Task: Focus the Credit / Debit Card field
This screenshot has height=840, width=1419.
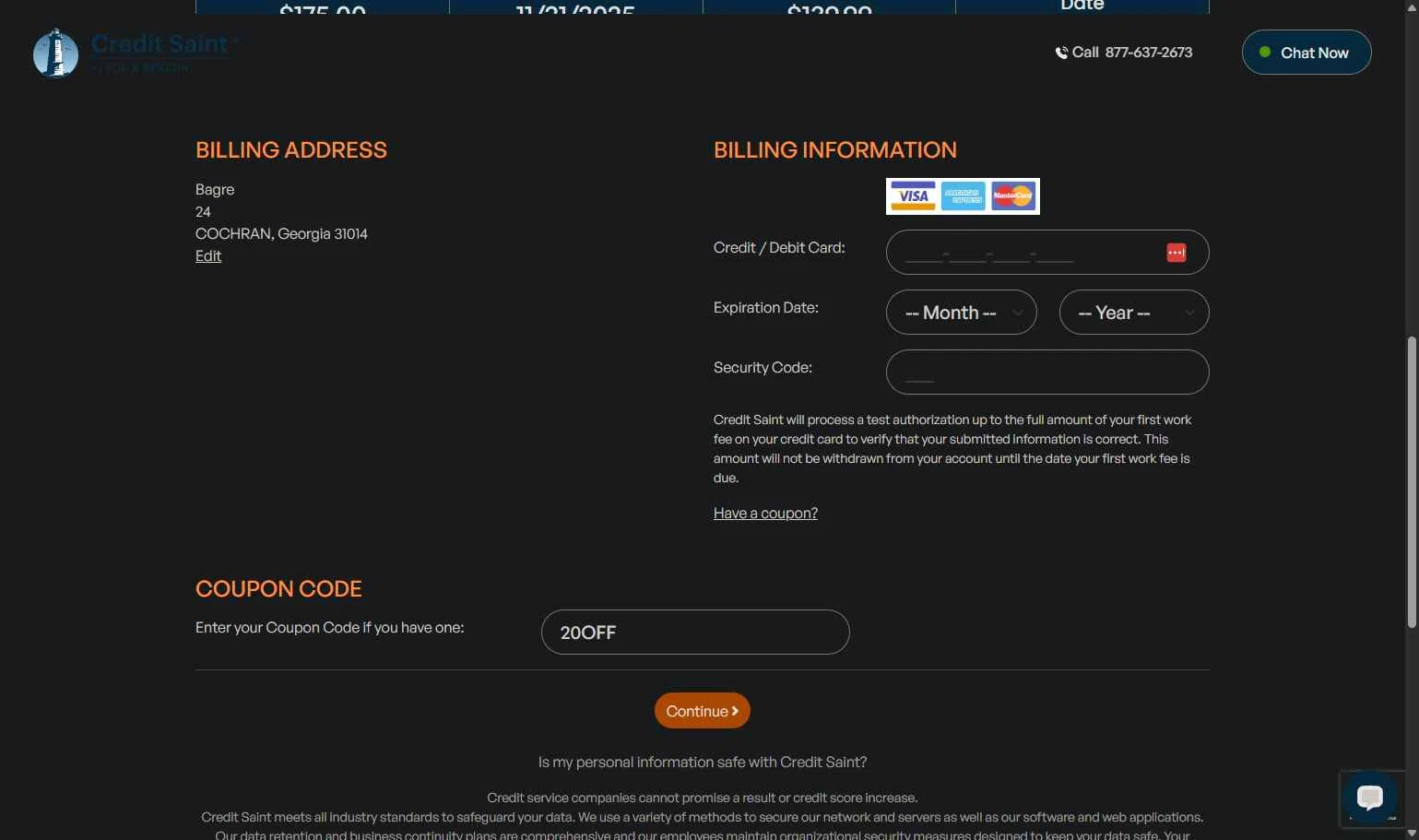Action: click(1047, 253)
